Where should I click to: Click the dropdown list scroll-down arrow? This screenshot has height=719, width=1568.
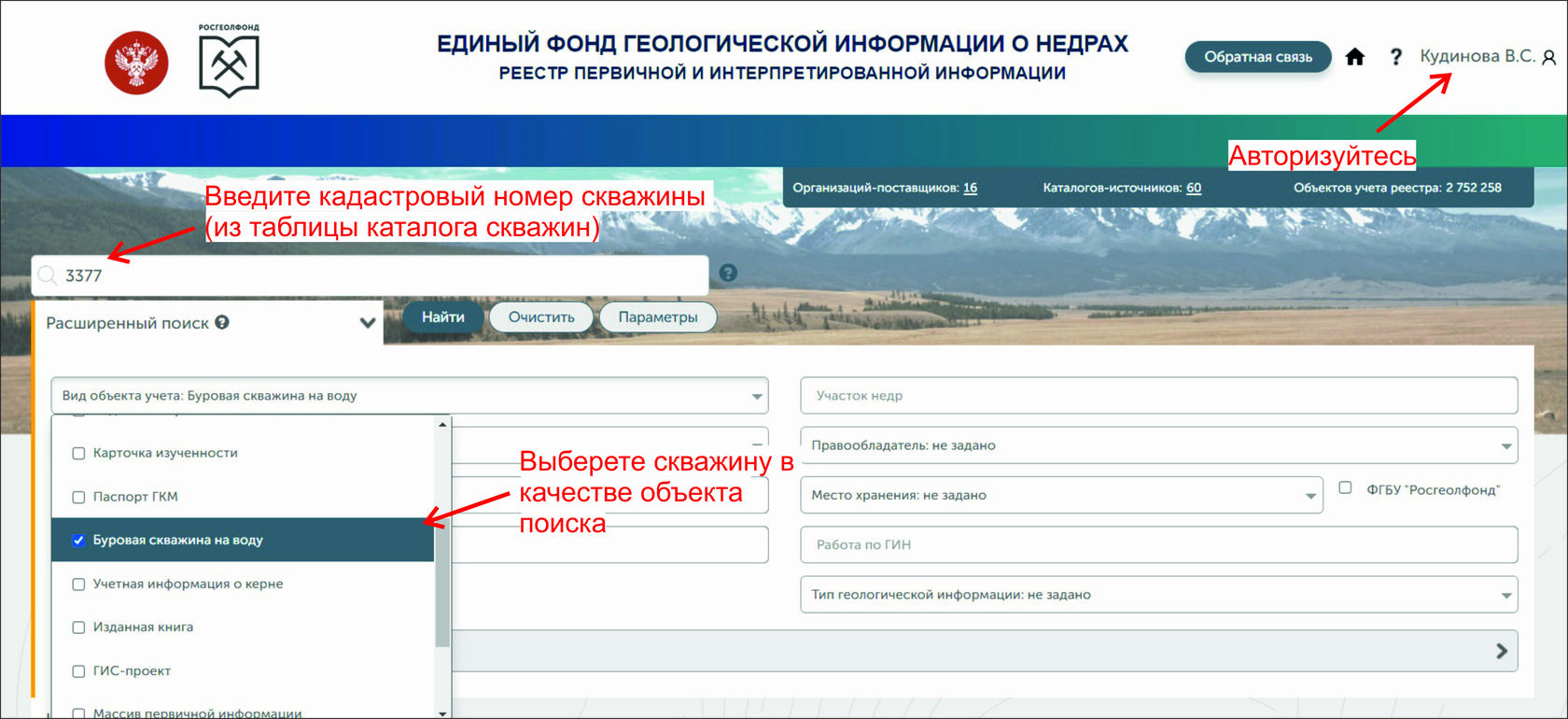pos(442,712)
